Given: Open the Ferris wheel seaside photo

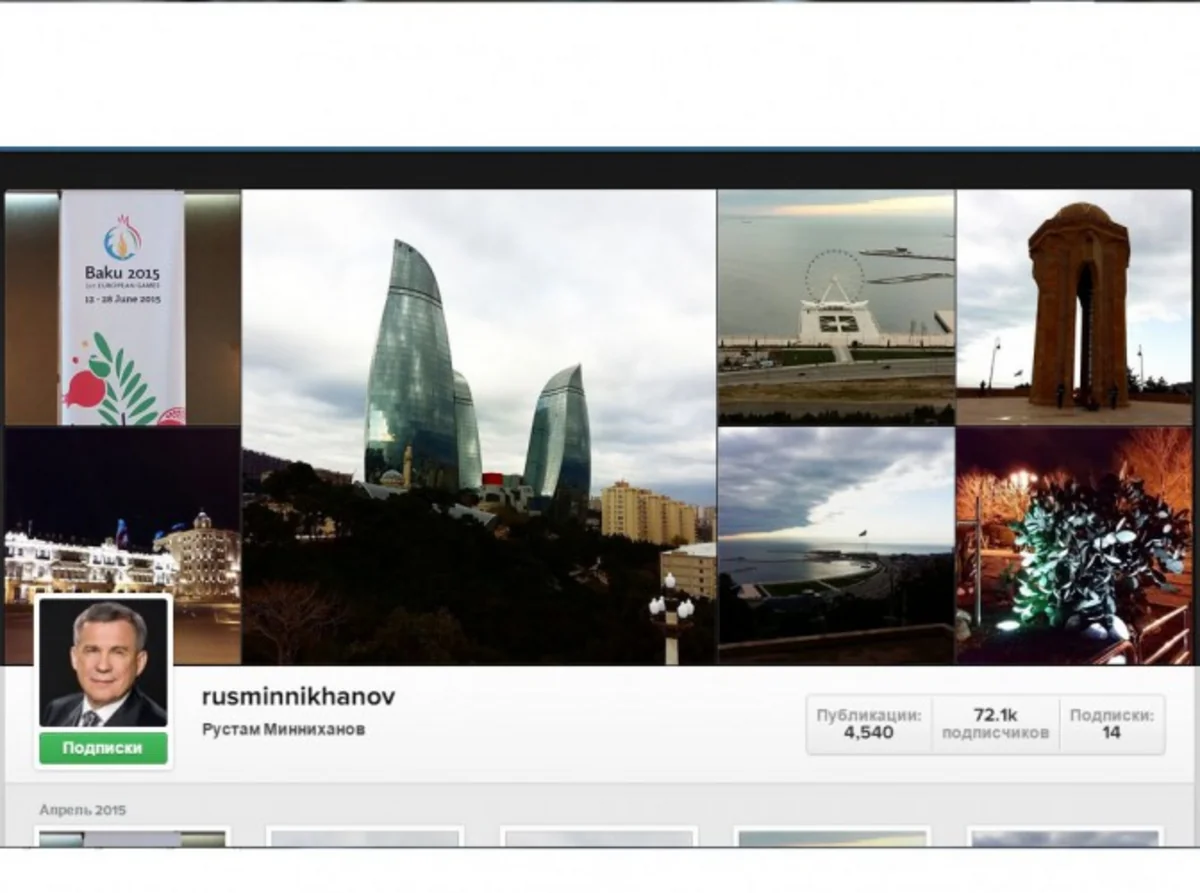Looking at the screenshot, I should click(x=836, y=308).
